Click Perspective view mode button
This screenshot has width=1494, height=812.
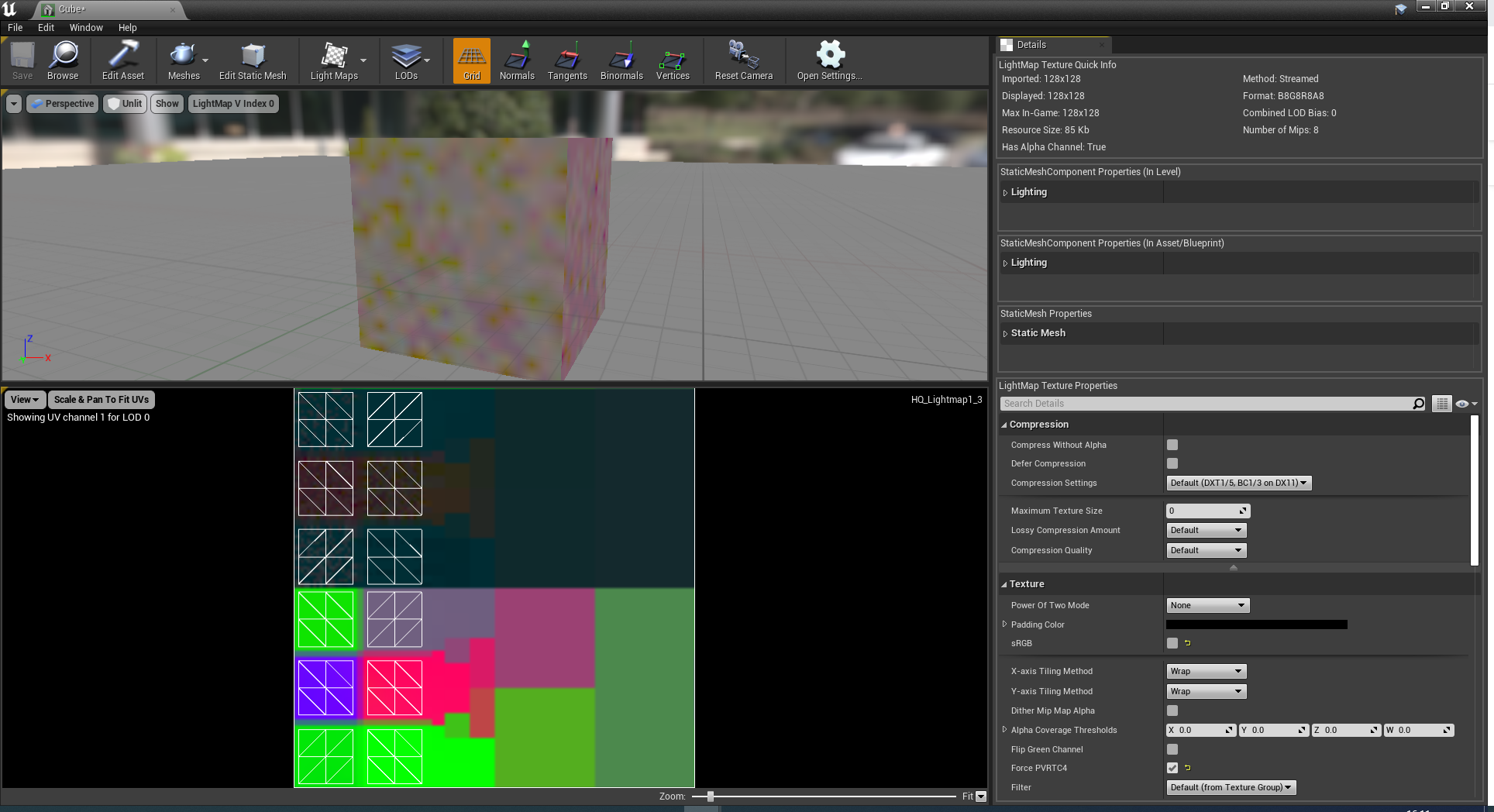click(x=63, y=104)
